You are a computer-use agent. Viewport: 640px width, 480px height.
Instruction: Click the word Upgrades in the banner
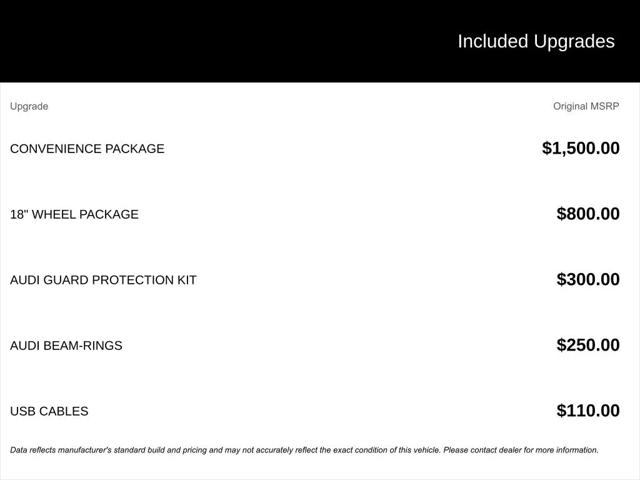tap(574, 42)
